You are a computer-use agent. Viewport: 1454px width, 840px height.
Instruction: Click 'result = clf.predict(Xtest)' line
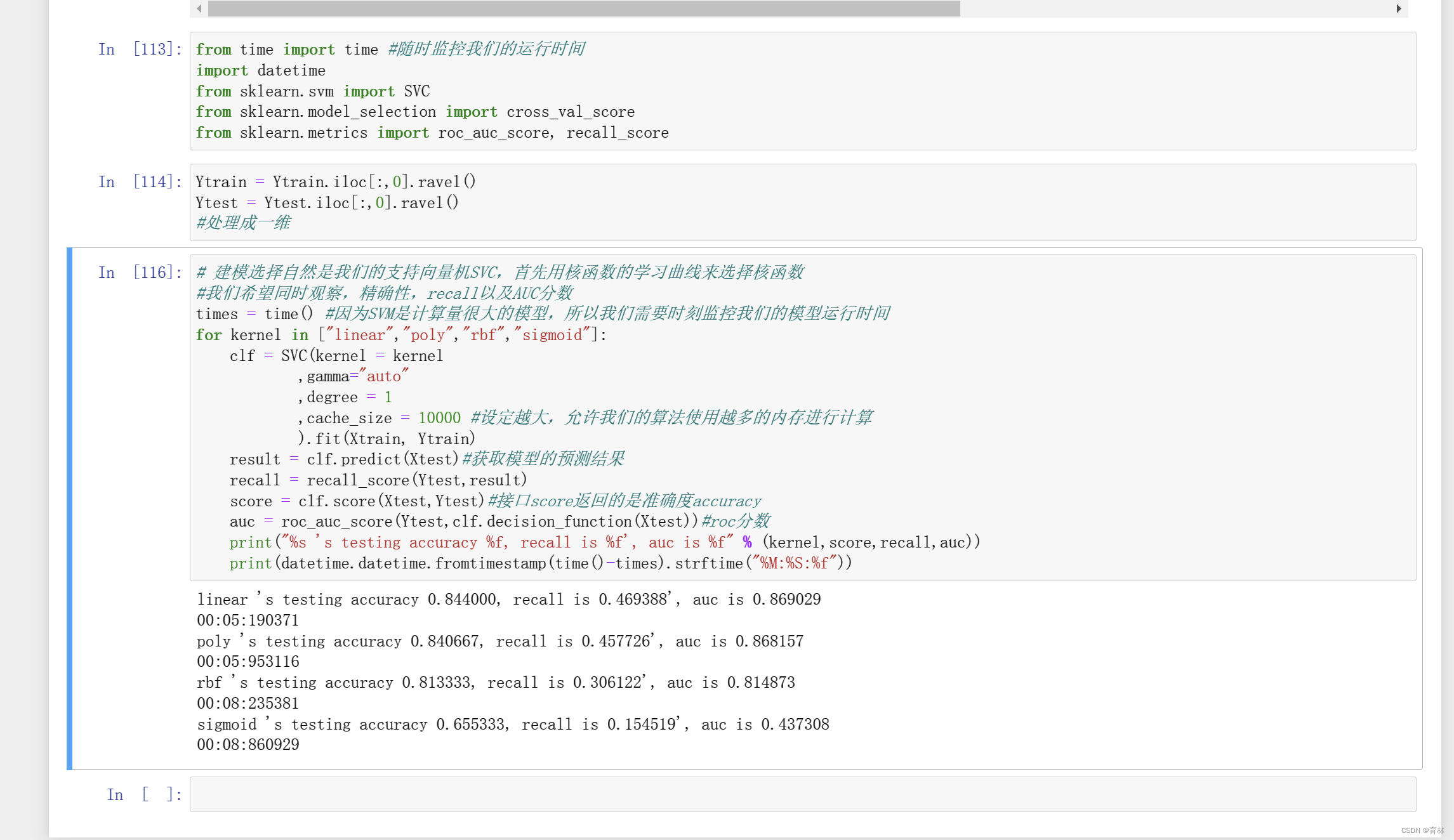click(x=344, y=459)
